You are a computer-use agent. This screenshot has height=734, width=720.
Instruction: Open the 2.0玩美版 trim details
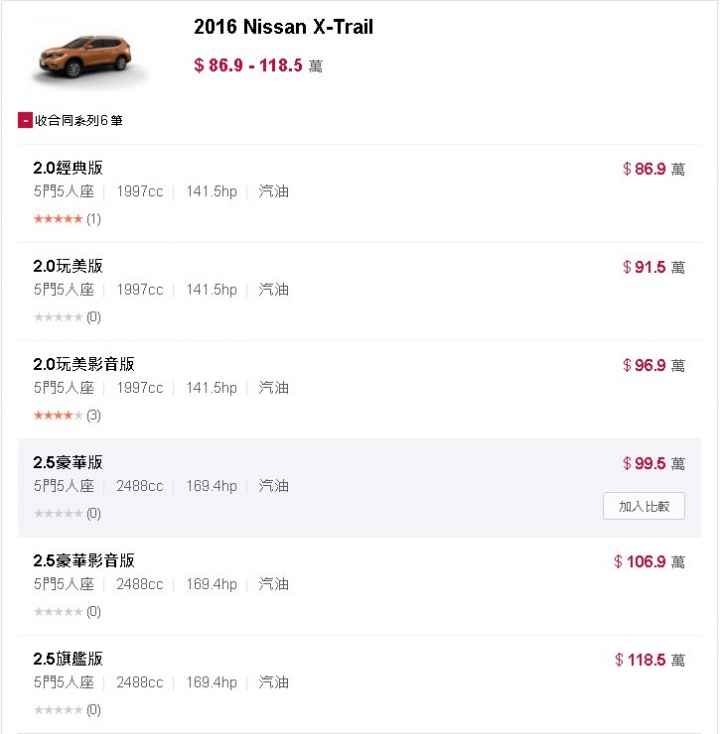pyautogui.click(x=68, y=266)
